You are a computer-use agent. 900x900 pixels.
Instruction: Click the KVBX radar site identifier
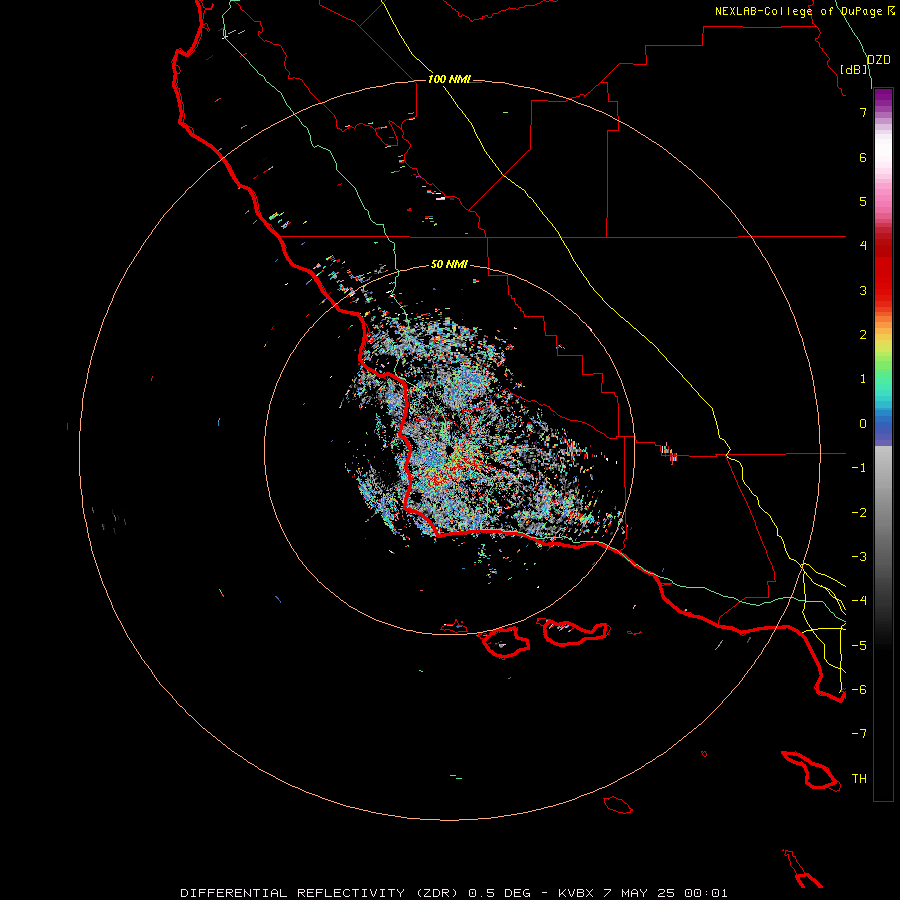point(576,893)
